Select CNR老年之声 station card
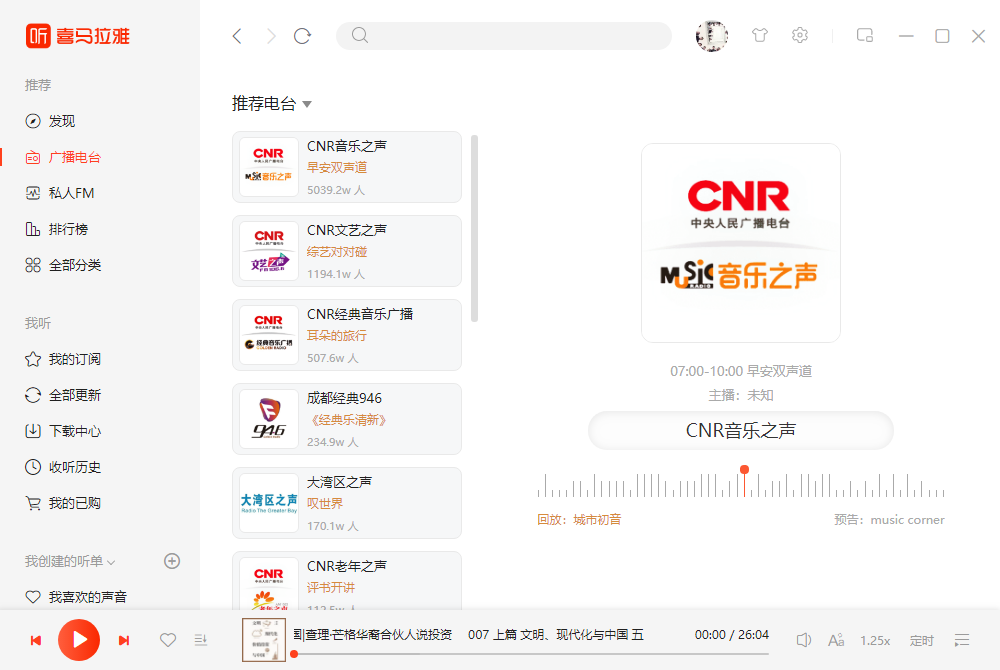 [x=347, y=580]
